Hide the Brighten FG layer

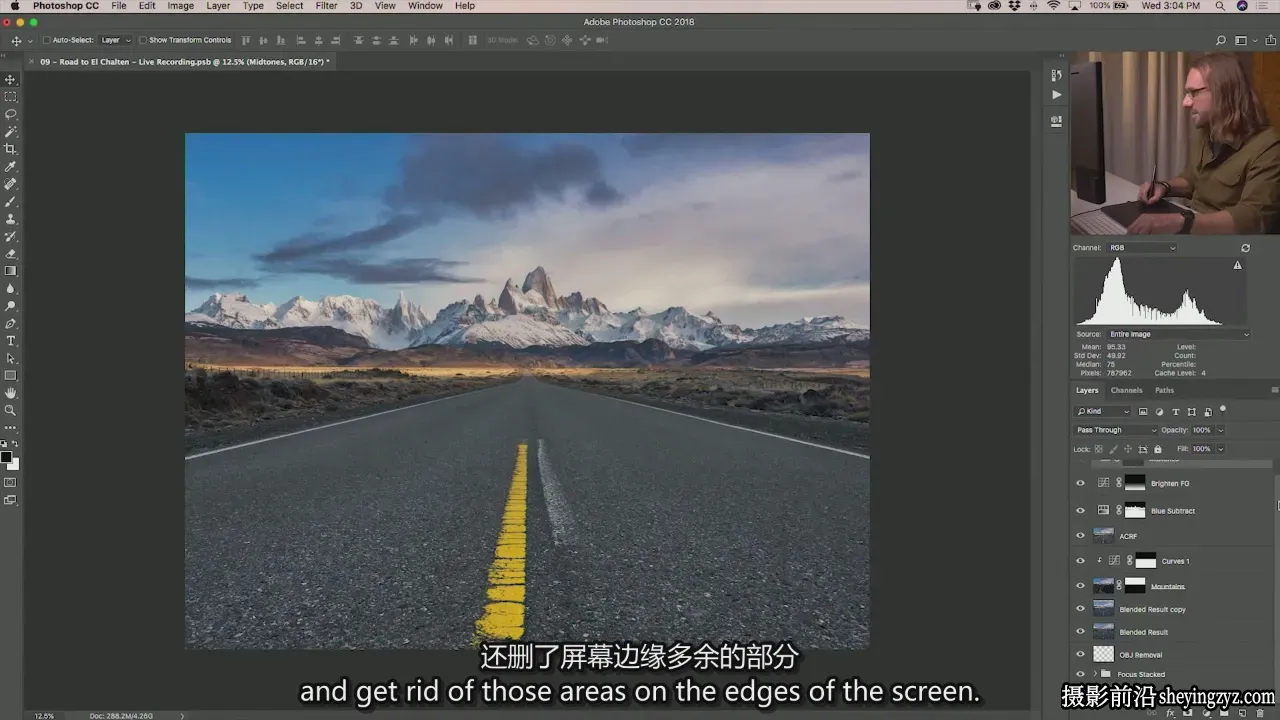click(1080, 483)
